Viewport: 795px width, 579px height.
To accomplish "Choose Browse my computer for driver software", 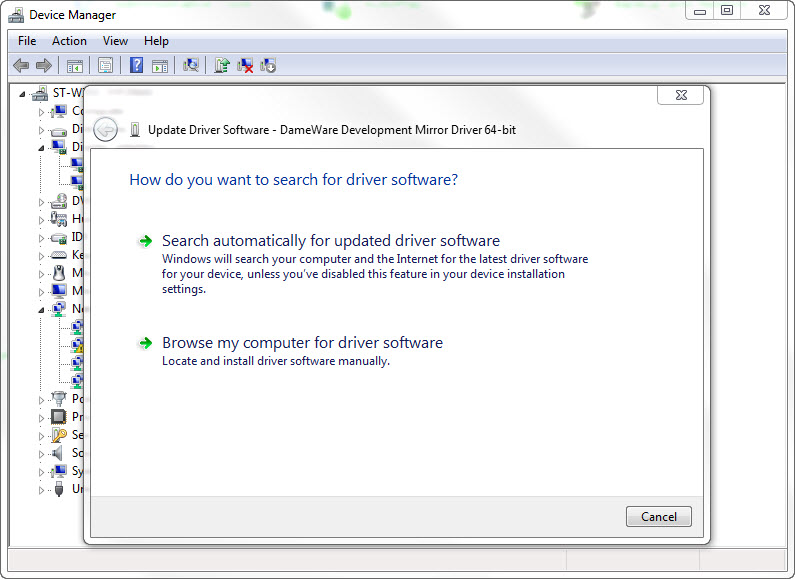I will tap(302, 343).
